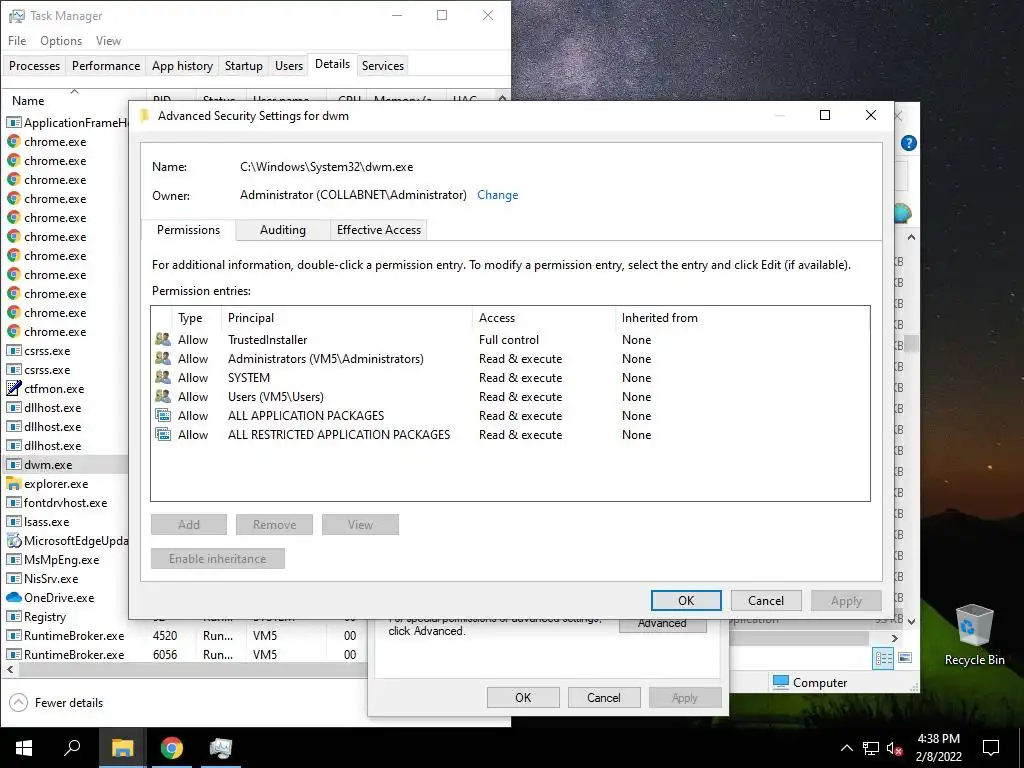Click the Enable inheritance button
The width and height of the screenshot is (1024, 768).
tap(217, 559)
